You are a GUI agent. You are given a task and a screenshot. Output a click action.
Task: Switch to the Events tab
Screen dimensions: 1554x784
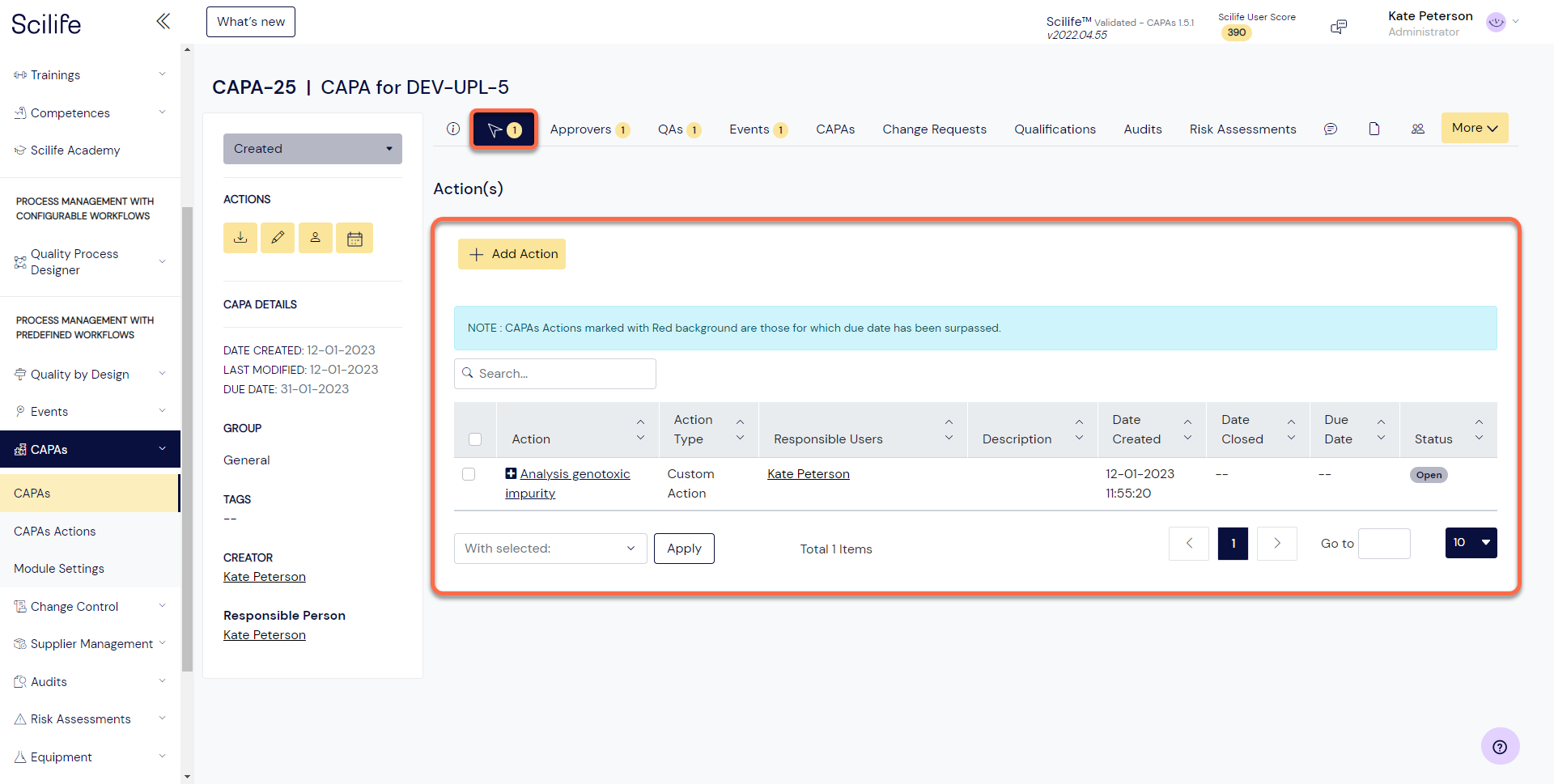758,129
